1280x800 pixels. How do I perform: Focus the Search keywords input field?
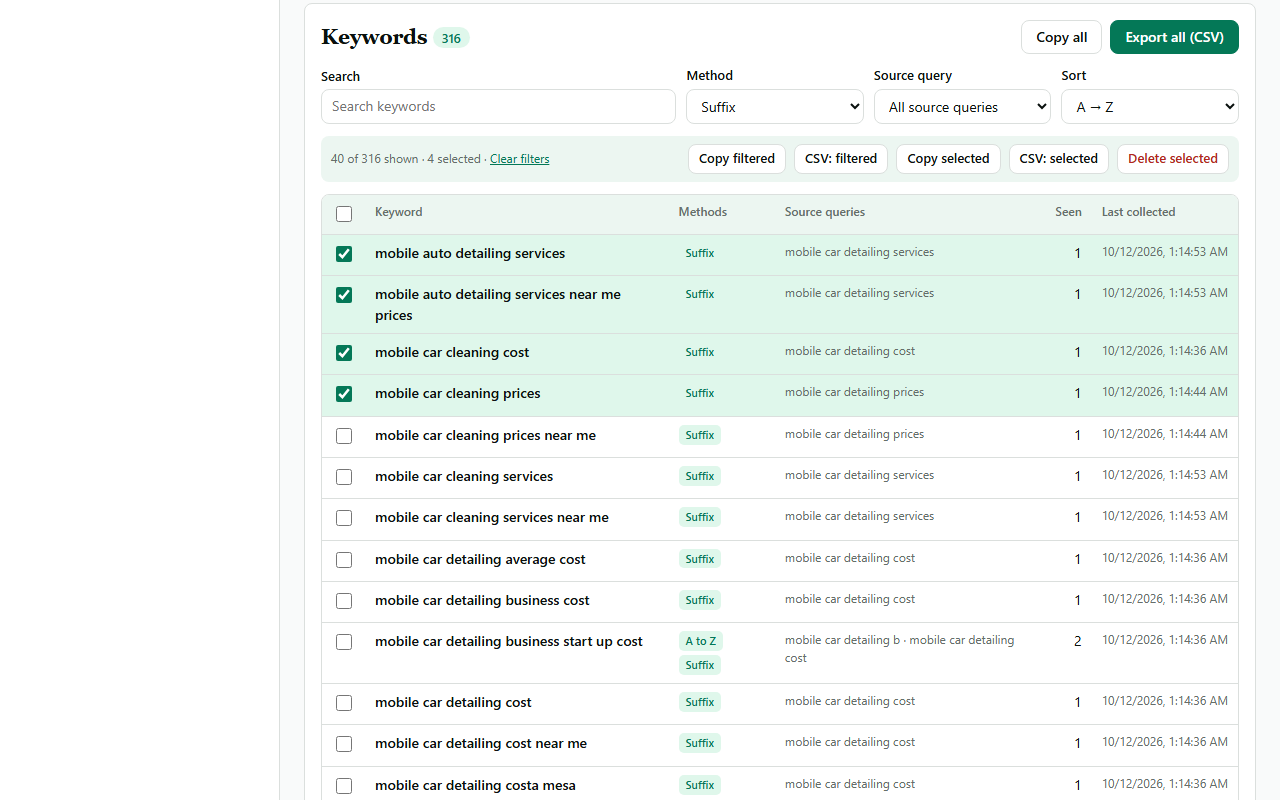click(x=498, y=107)
